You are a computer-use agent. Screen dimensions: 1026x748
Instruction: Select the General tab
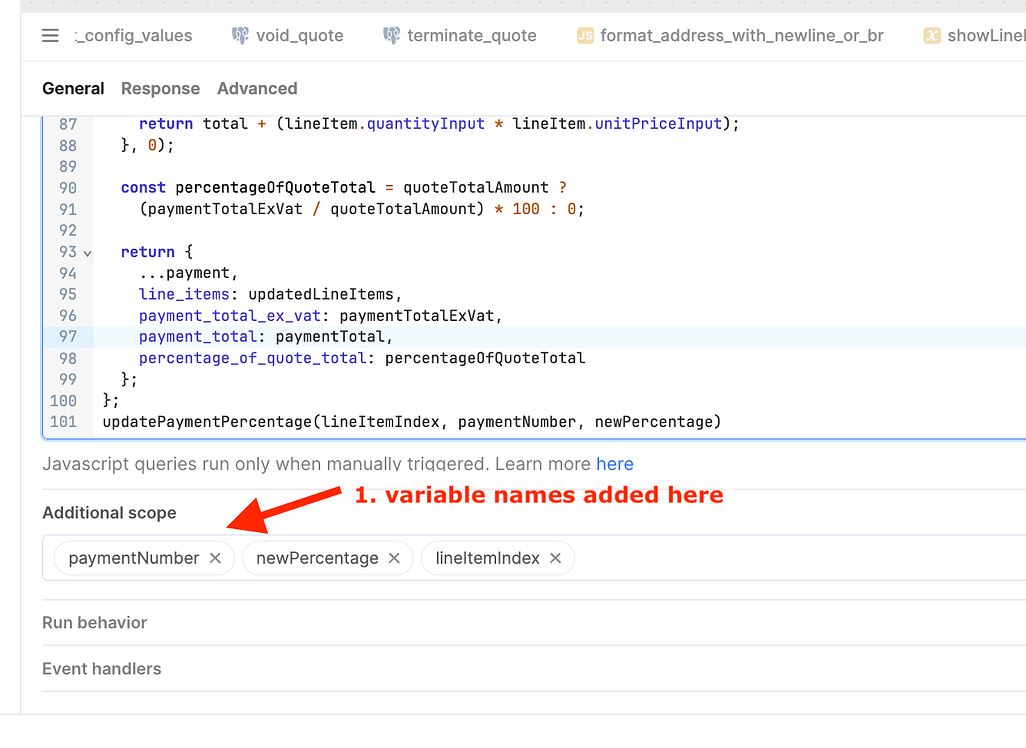[73, 88]
